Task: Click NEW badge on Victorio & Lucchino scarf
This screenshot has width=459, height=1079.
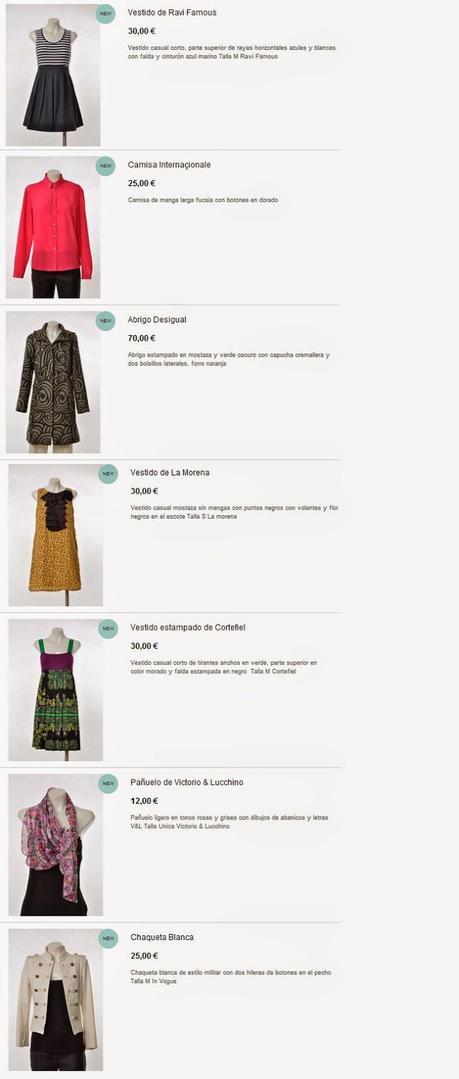Action: point(108,783)
